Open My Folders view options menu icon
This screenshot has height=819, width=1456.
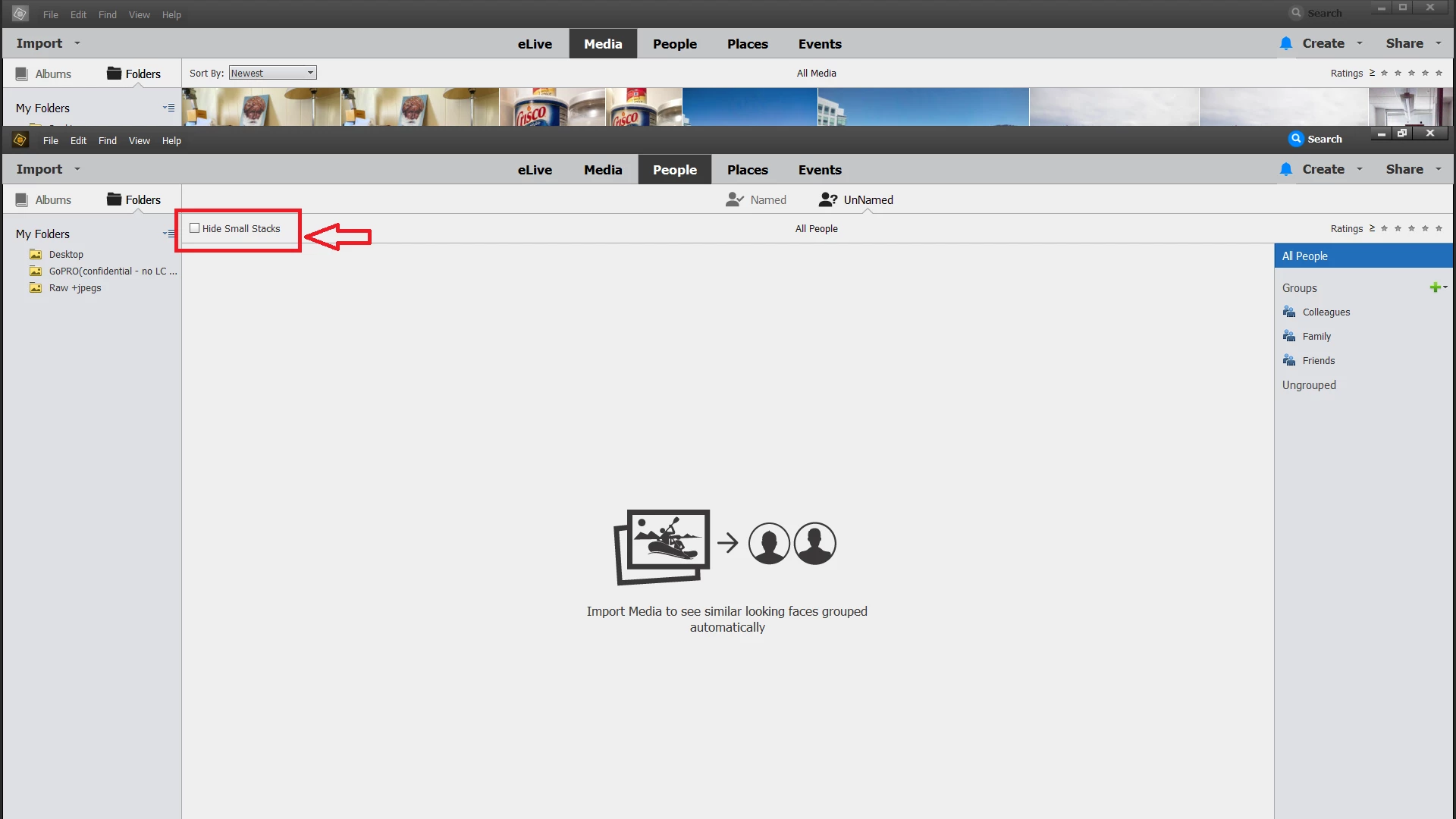click(x=168, y=234)
